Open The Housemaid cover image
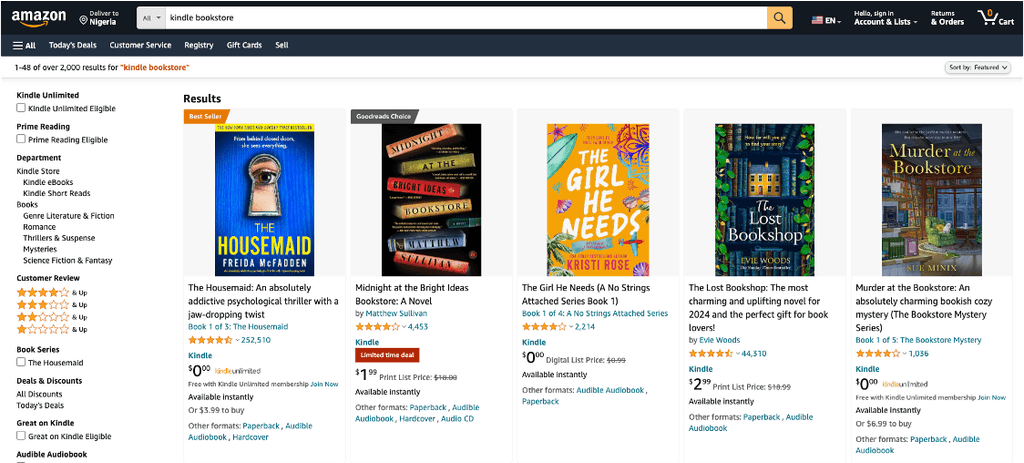 click(x=264, y=200)
